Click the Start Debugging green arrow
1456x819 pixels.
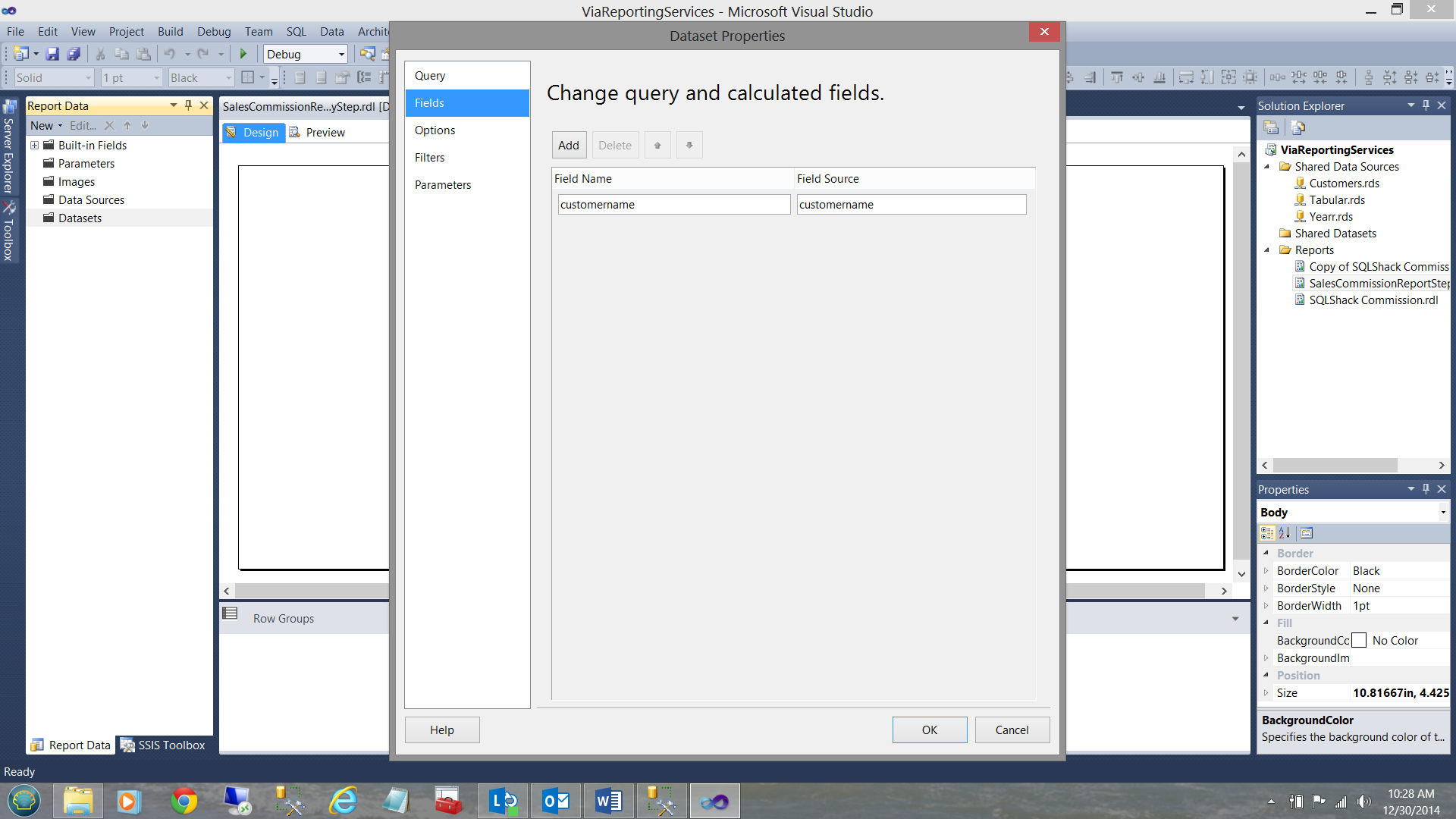click(243, 54)
